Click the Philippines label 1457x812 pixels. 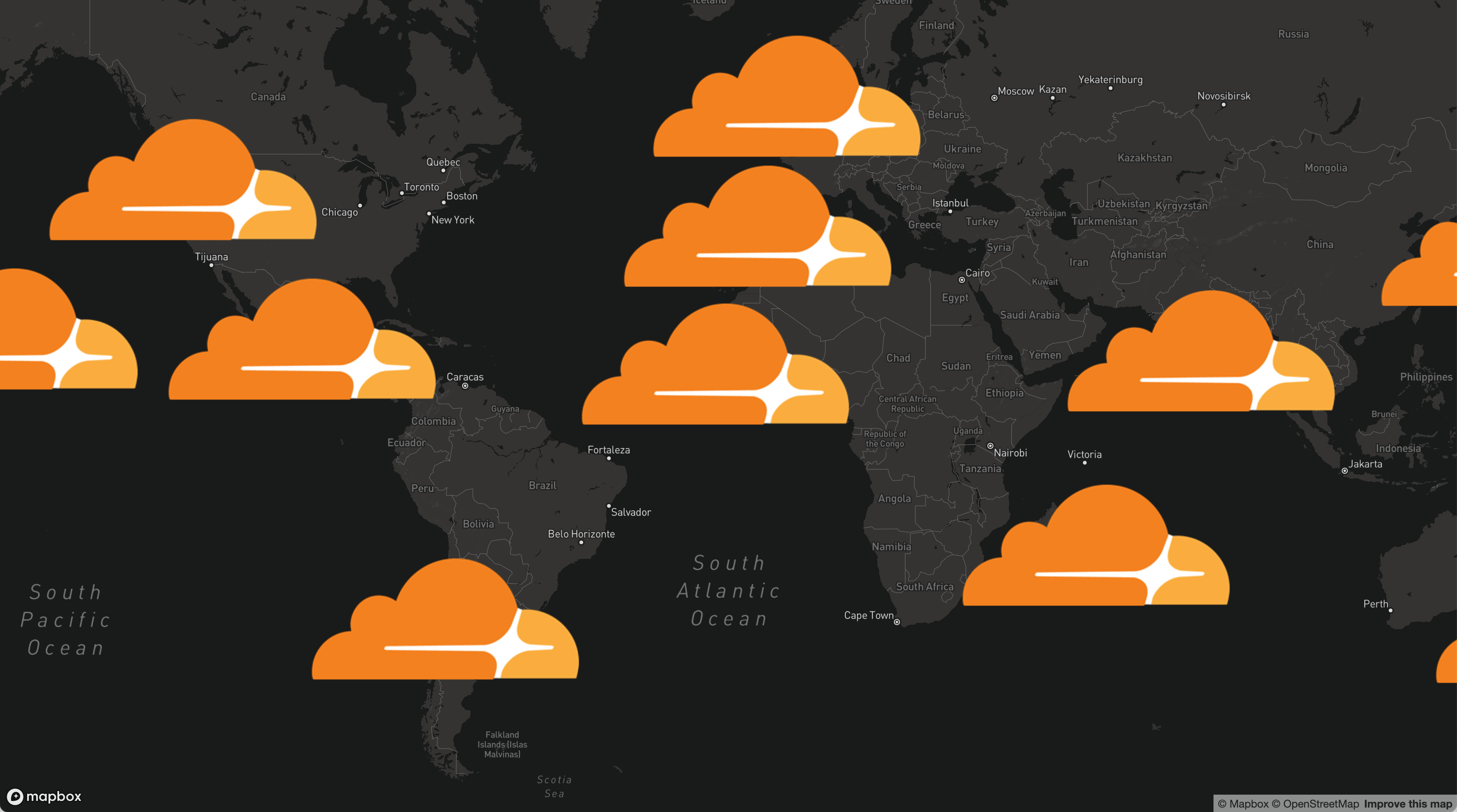tap(1426, 377)
